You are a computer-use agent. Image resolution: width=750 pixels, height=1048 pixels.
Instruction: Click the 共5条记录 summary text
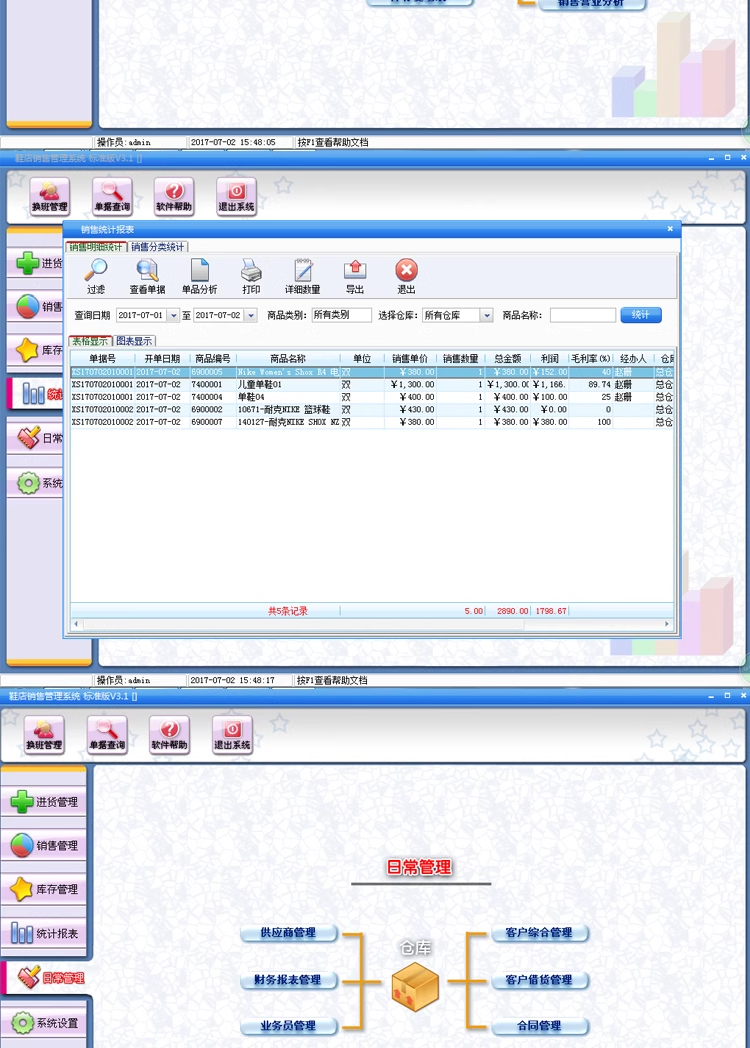coord(288,611)
